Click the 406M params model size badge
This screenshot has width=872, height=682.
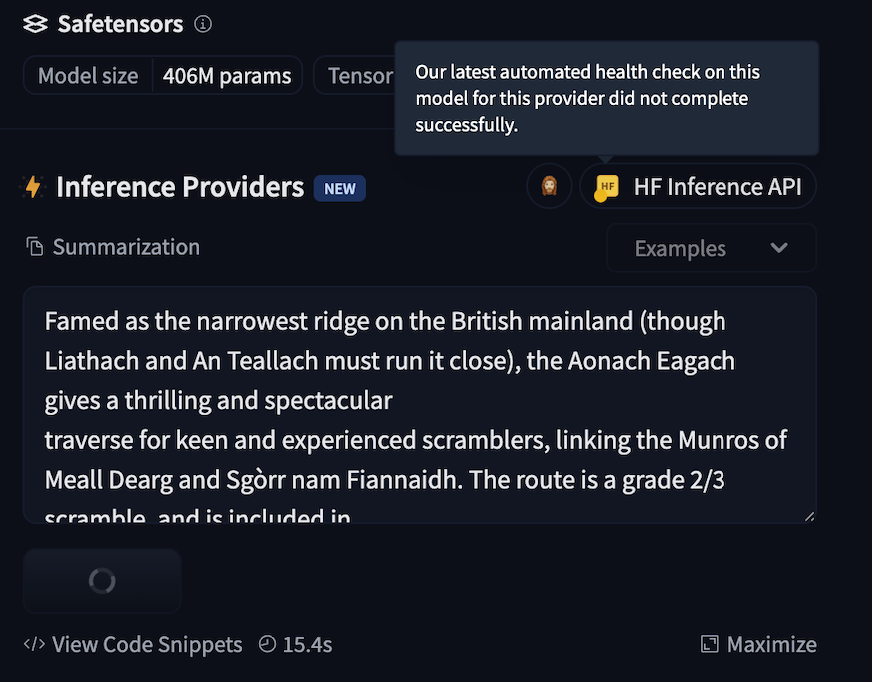click(x=227, y=76)
